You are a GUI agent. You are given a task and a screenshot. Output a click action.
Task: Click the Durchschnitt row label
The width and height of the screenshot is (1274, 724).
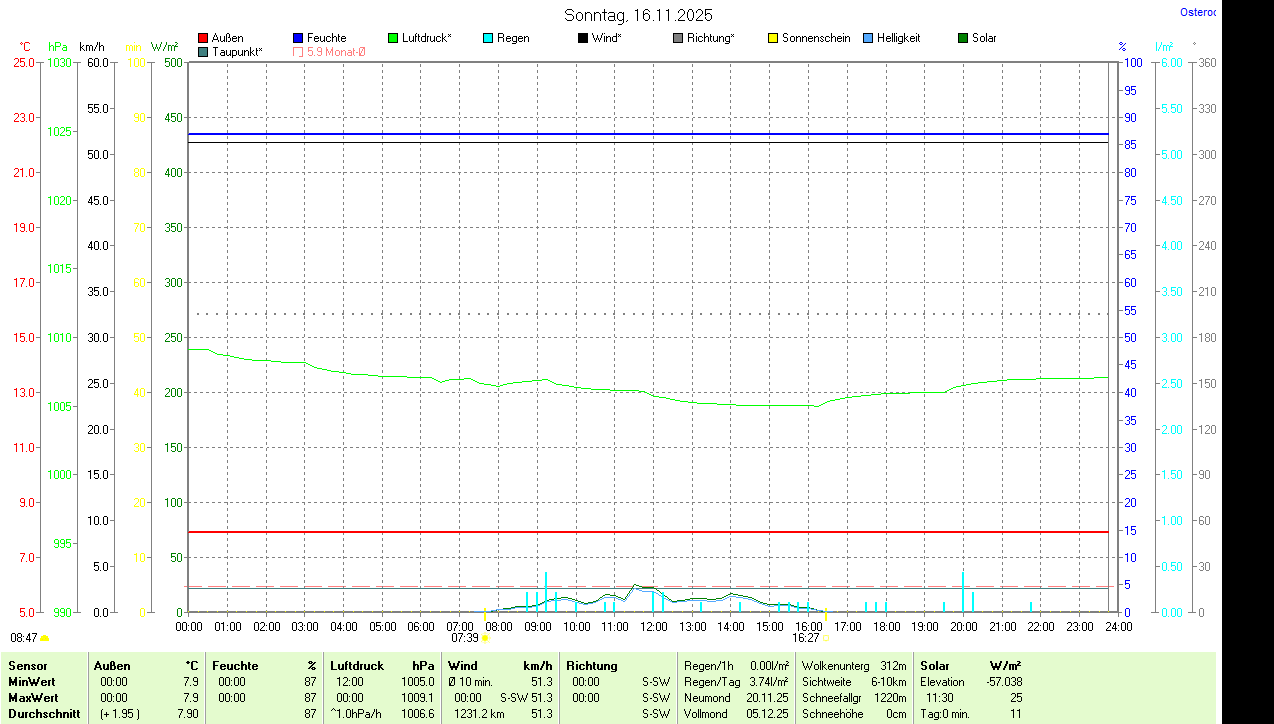click(44, 714)
